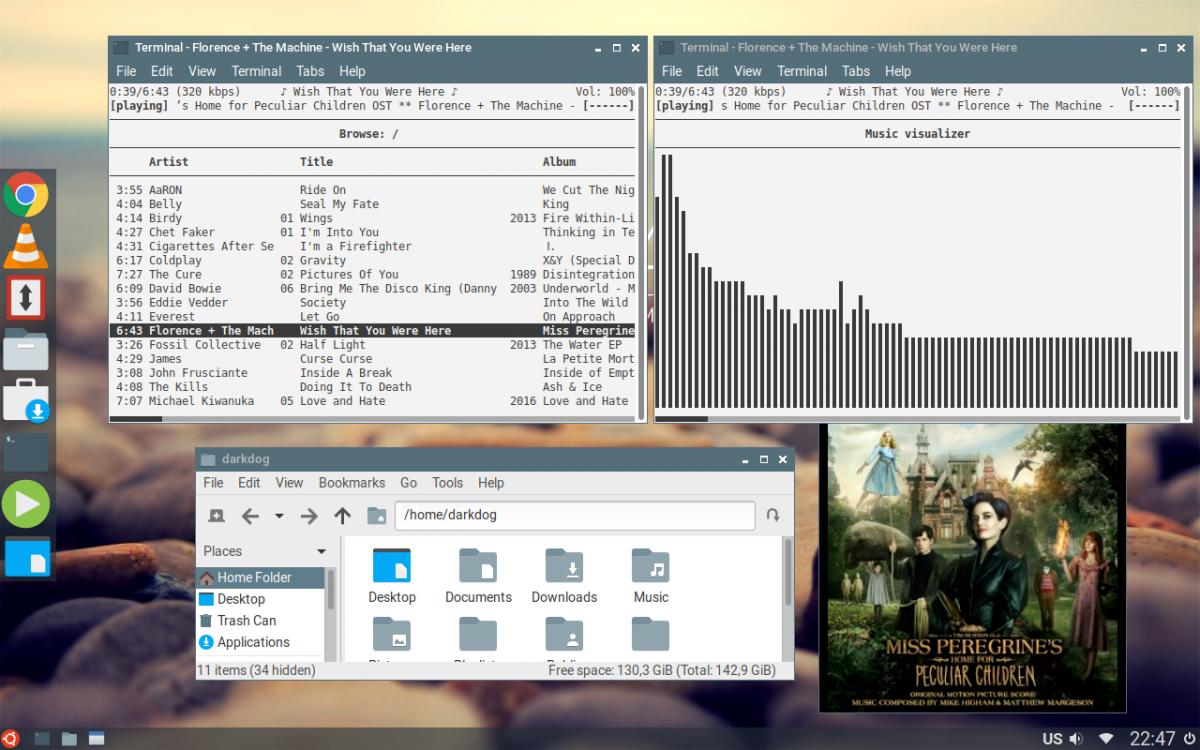Go up to the parent folder

pyautogui.click(x=342, y=515)
